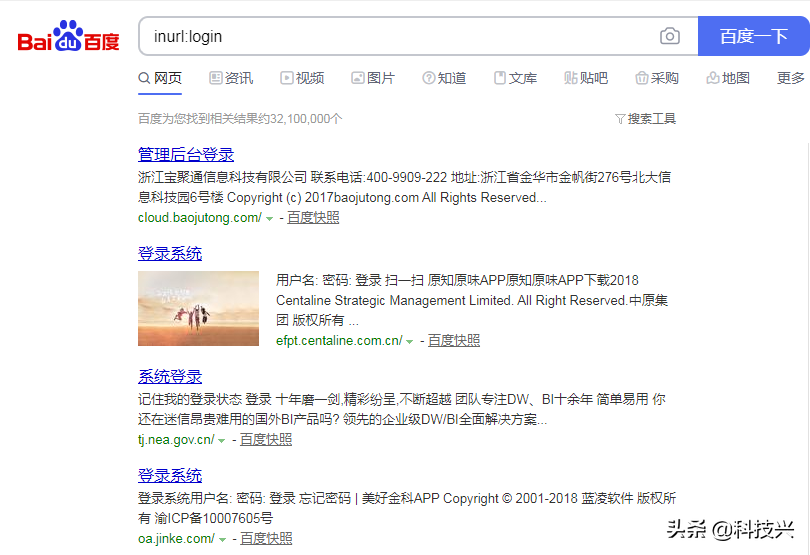
Task: Click snippet text starting 登录系统用户名
Action: [407, 508]
